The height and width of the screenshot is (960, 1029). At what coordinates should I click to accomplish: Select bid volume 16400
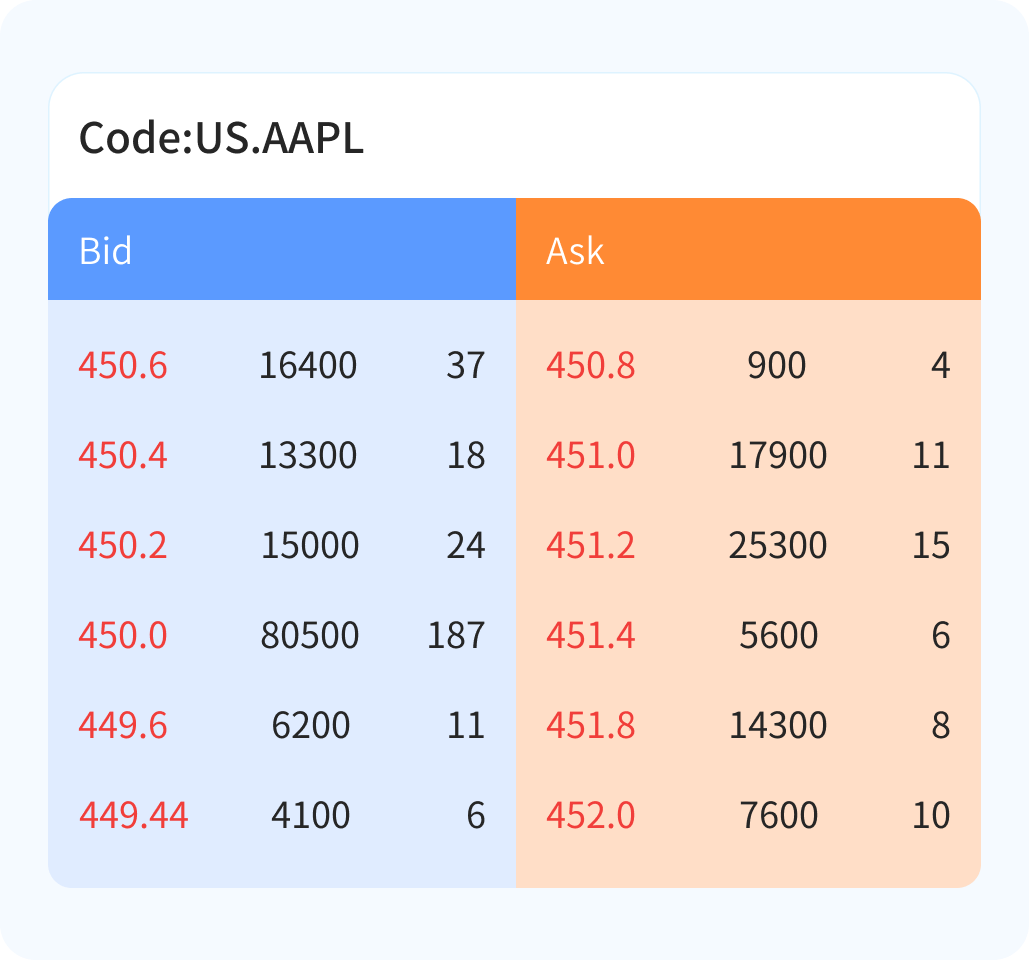(x=308, y=366)
